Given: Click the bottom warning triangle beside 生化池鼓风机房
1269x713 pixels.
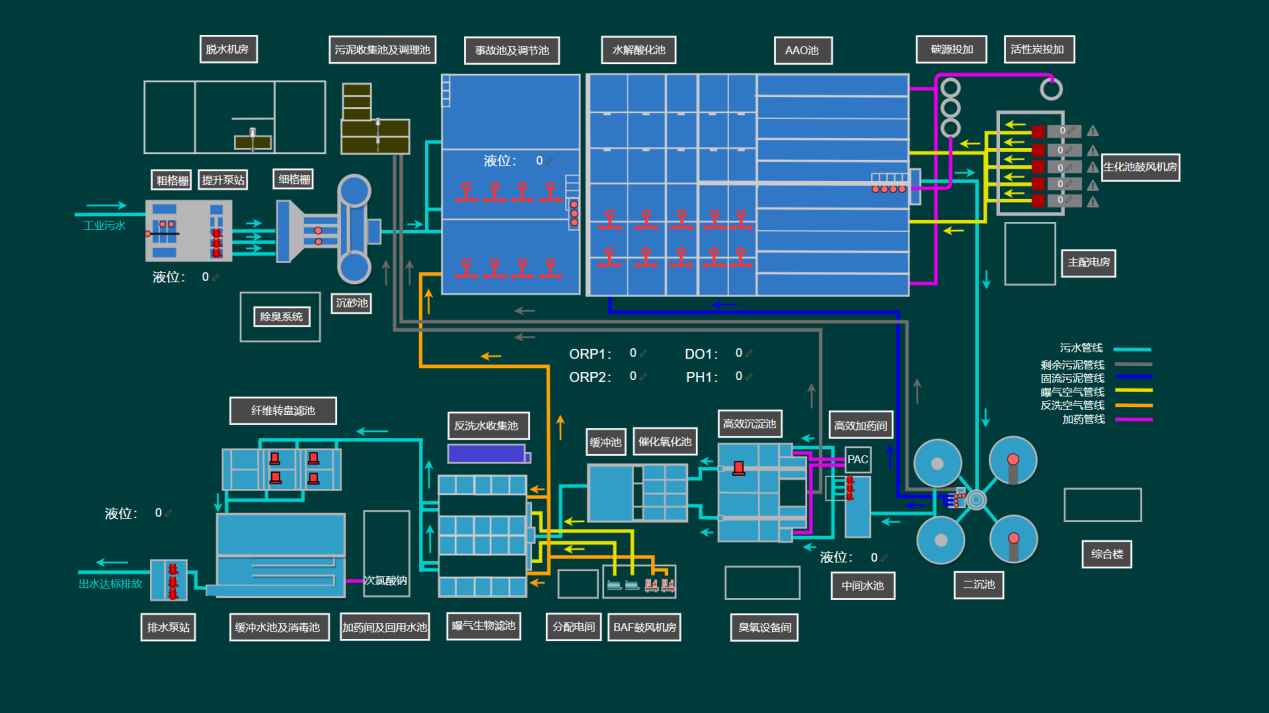Looking at the screenshot, I should click(1093, 202).
